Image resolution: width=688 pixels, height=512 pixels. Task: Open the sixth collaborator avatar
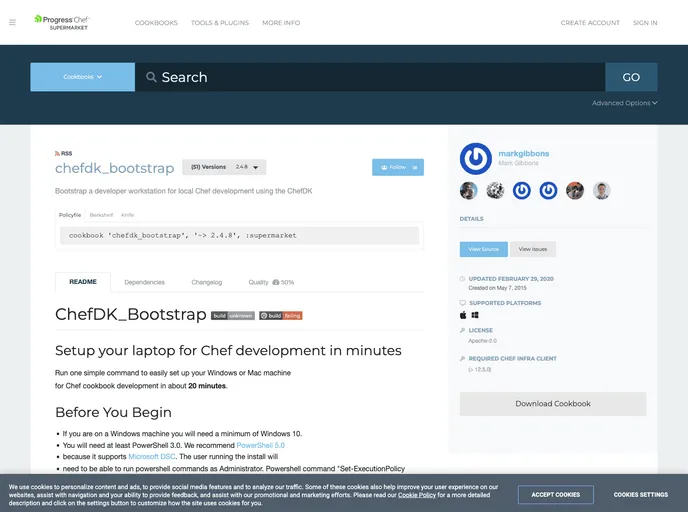602,191
